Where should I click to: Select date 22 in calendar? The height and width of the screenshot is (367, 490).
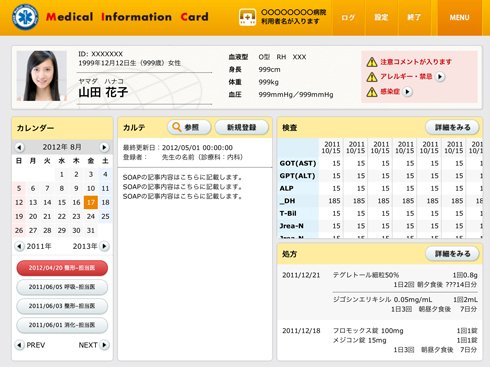click(x=62, y=216)
